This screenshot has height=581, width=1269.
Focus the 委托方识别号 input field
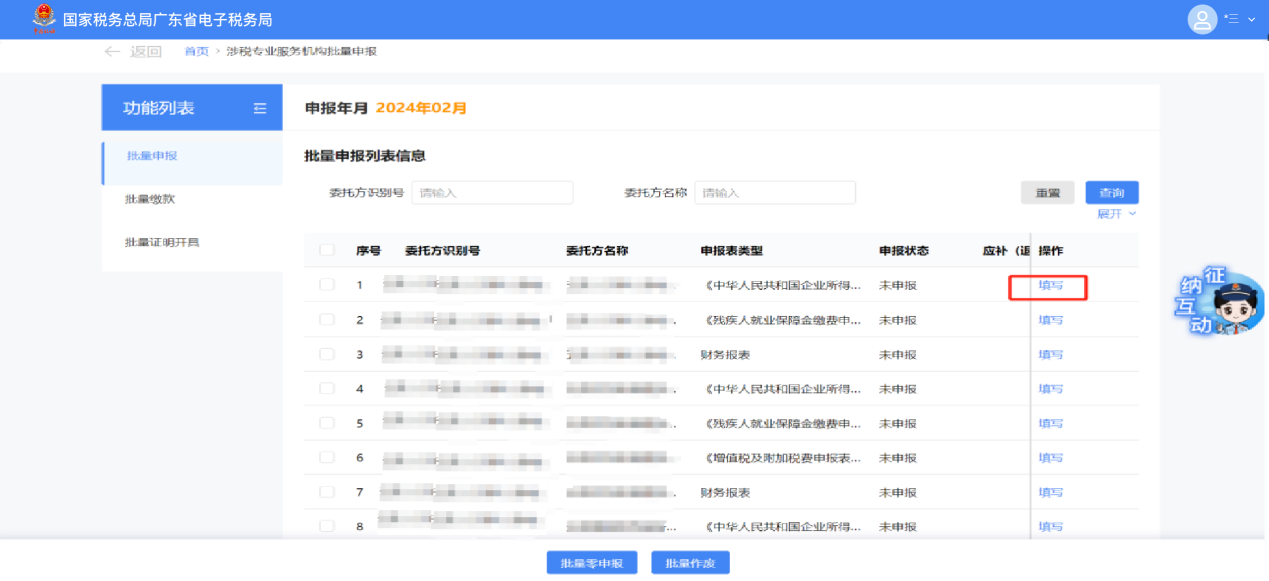pyautogui.click(x=492, y=193)
